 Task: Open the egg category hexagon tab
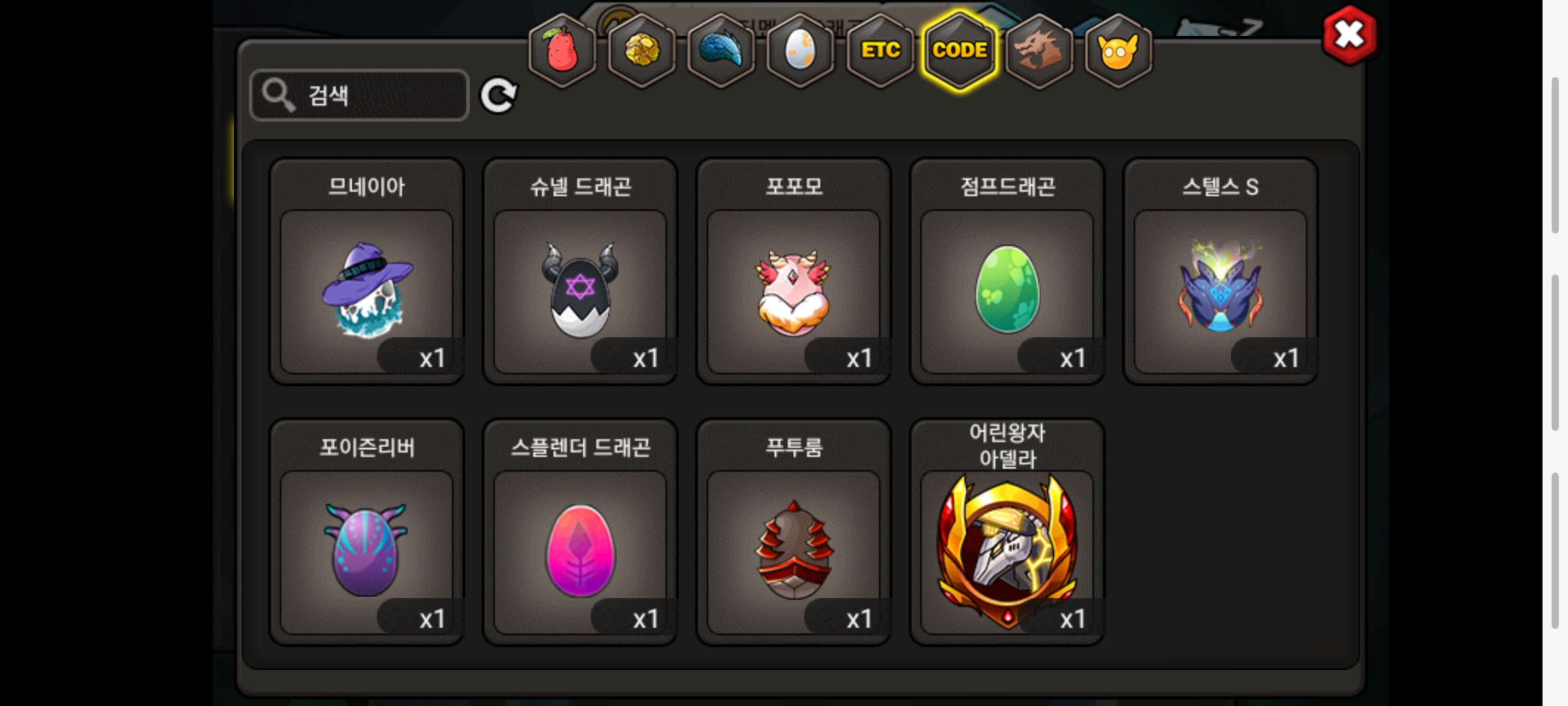pos(800,50)
